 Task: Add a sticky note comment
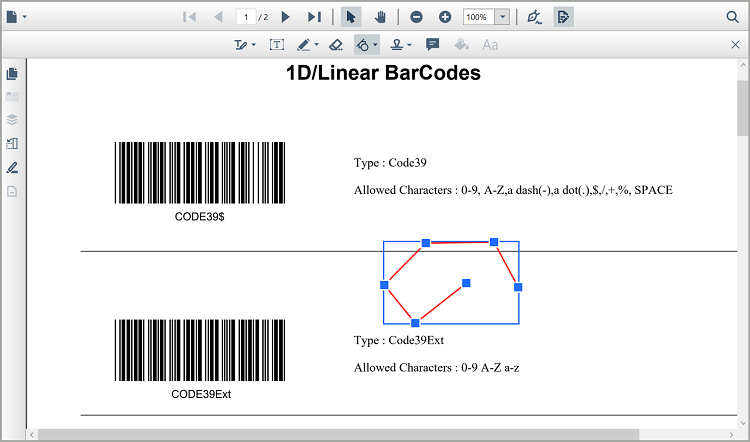pyautogui.click(x=433, y=45)
